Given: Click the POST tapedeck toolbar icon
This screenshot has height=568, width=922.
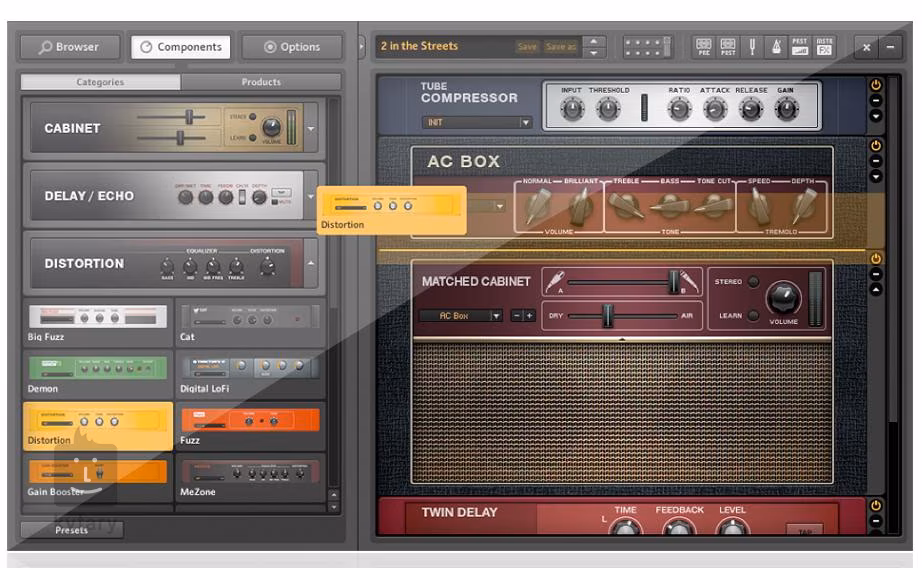Looking at the screenshot, I should coord(728,47).
